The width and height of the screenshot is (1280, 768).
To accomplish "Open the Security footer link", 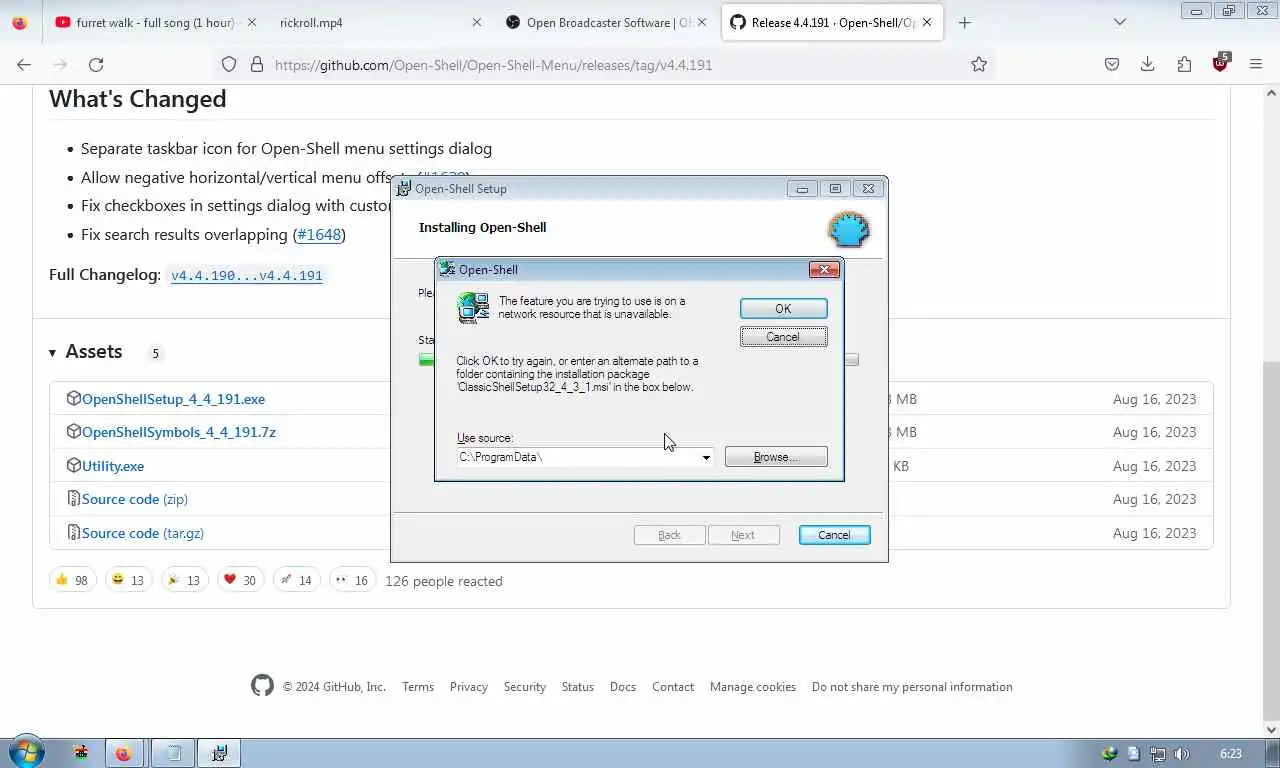I will point(525,687).
